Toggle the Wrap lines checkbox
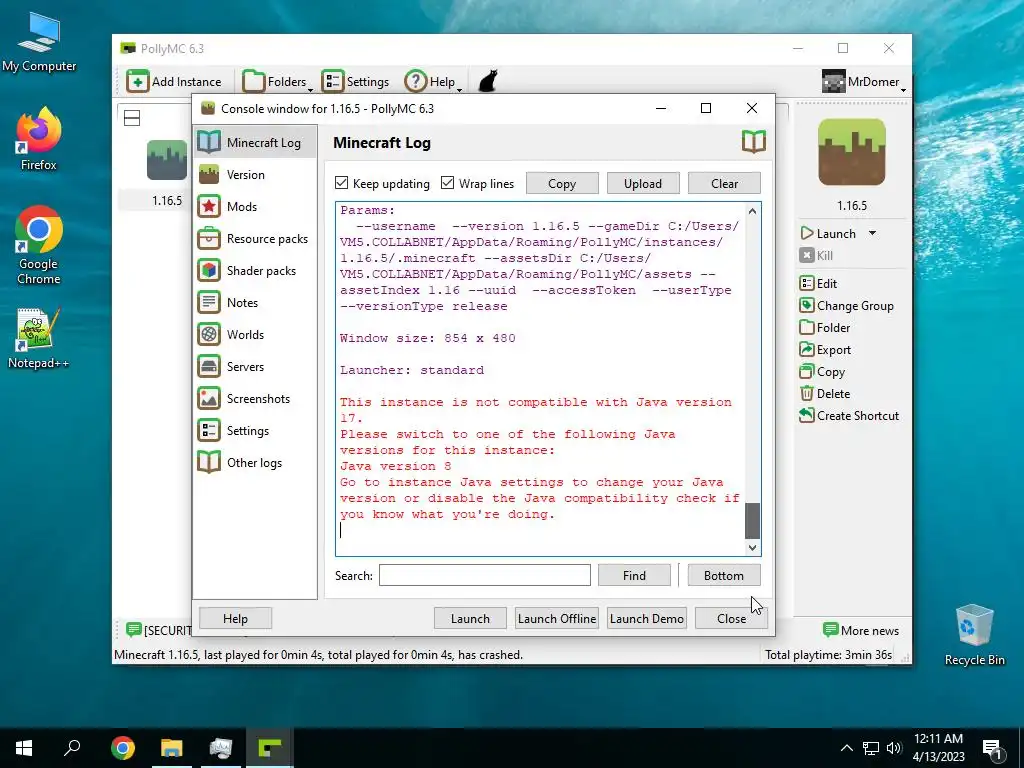 447,183
